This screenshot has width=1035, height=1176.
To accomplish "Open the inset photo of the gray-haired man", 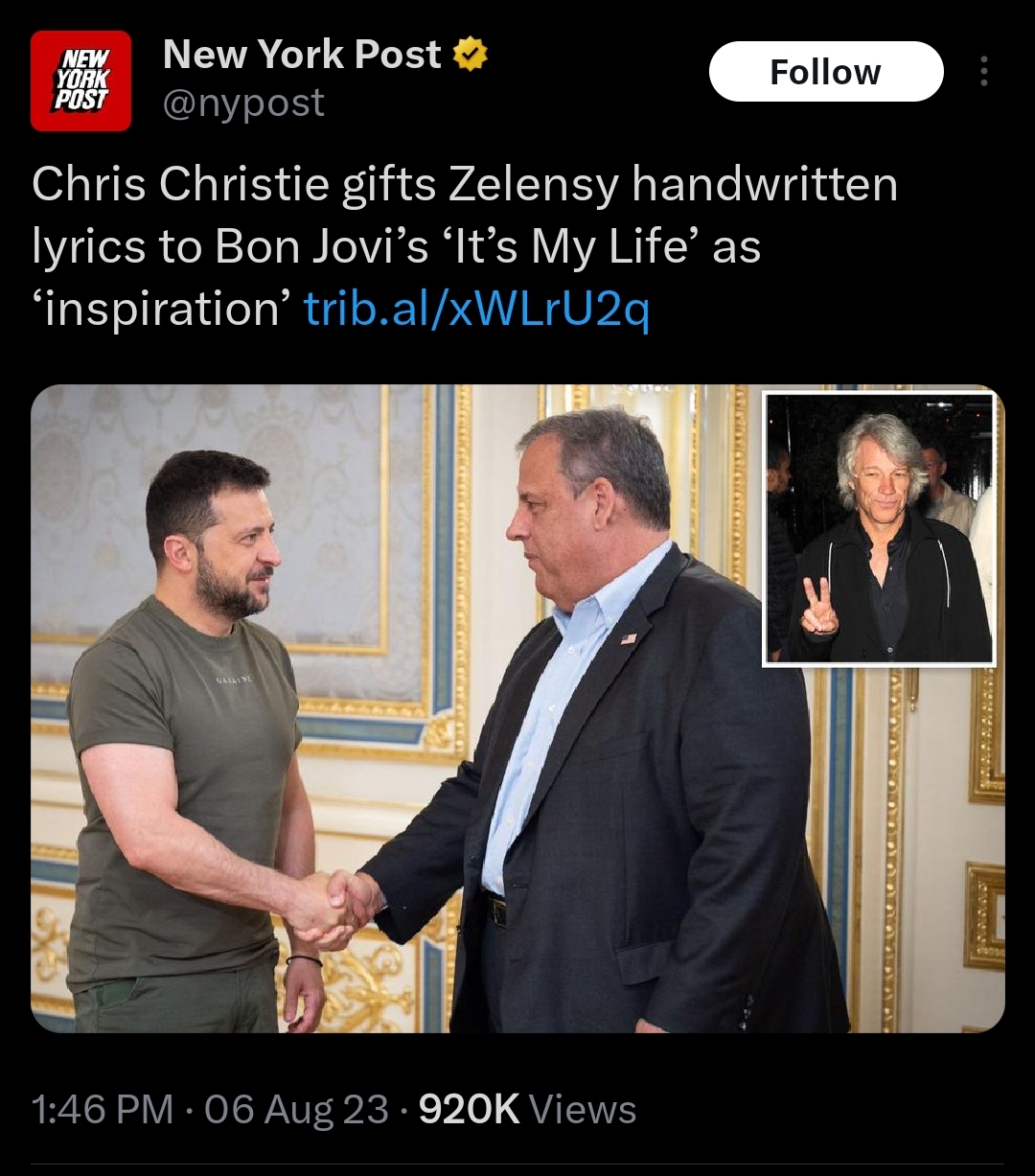I will pyautogui.click(x=879, y=528).
